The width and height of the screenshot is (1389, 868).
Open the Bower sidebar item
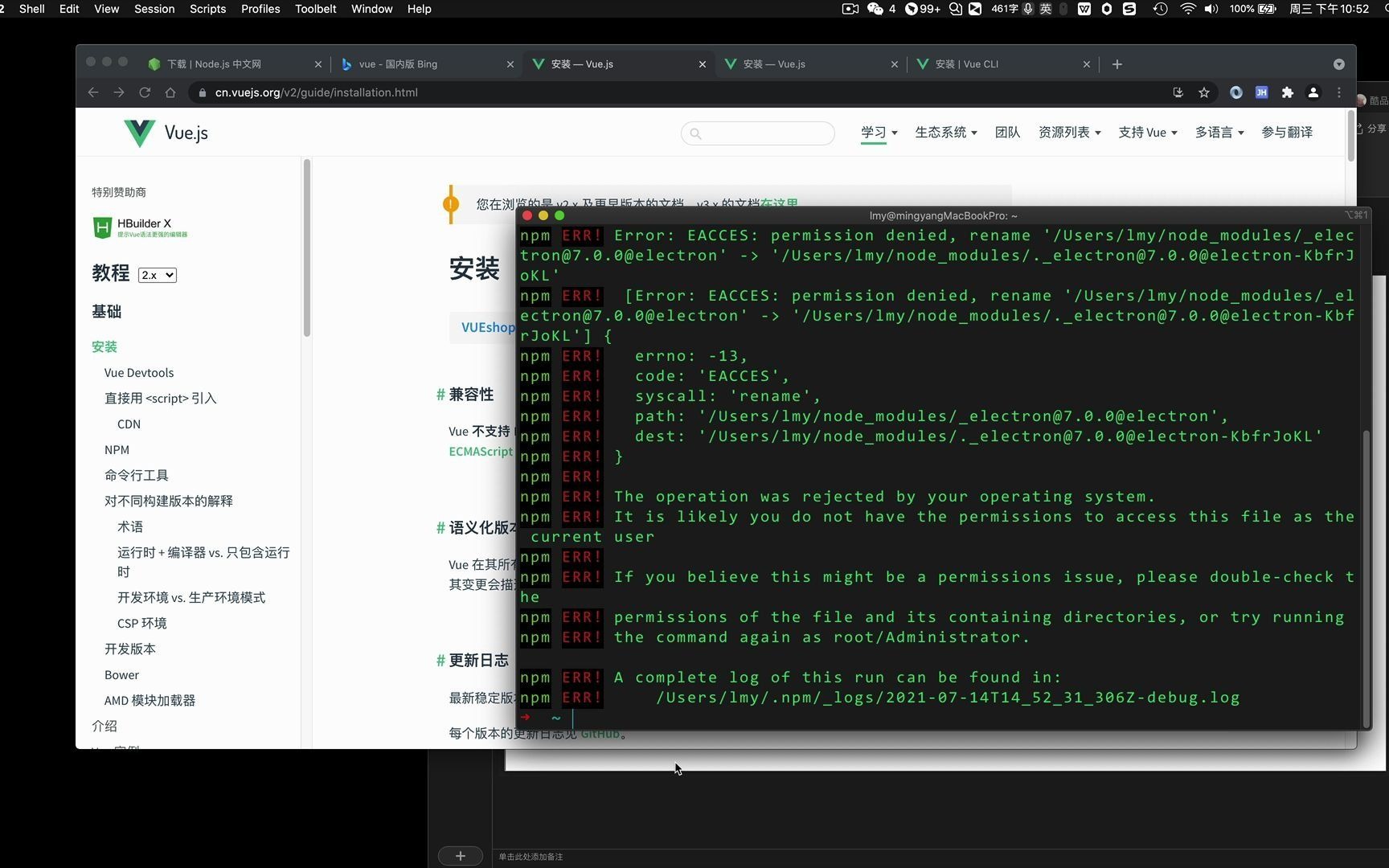pos(121,675)
